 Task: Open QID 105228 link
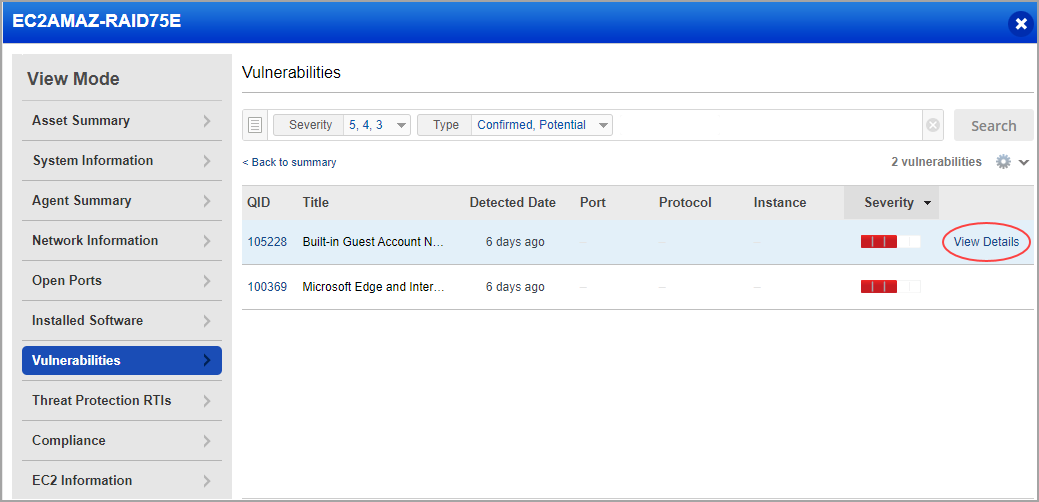267,242
